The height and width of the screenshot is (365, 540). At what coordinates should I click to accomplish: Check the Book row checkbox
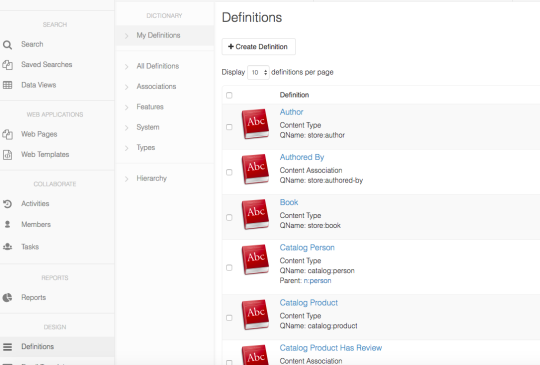[x=229, y=217]
